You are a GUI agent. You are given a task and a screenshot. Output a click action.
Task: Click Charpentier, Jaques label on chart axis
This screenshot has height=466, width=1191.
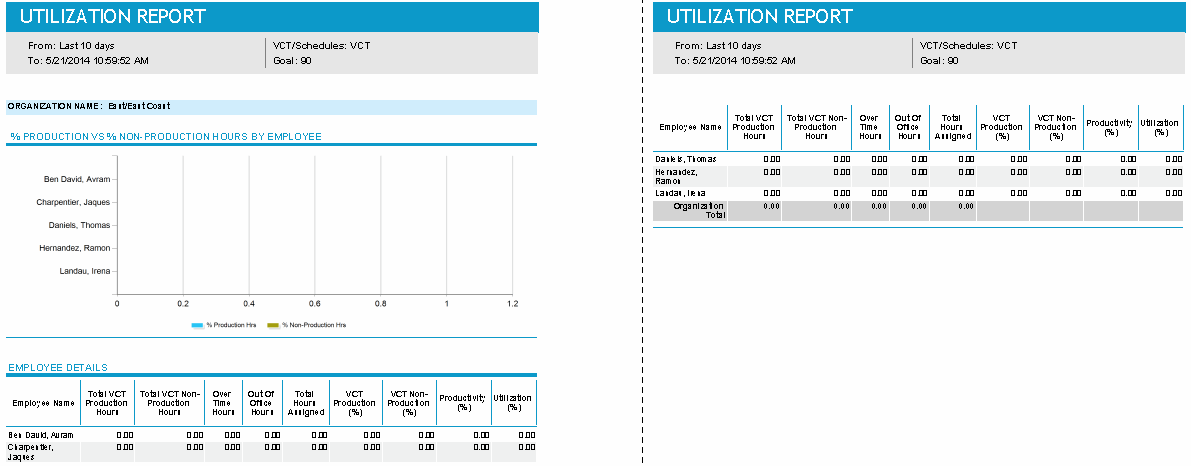pyautogui.click(x=73, y=203)
